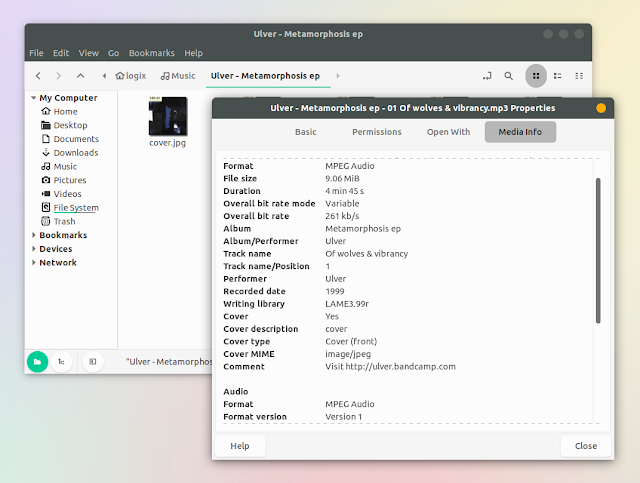Click the 'Metamorphosis ep' album value
640x483 pixels.
point(363,229)
